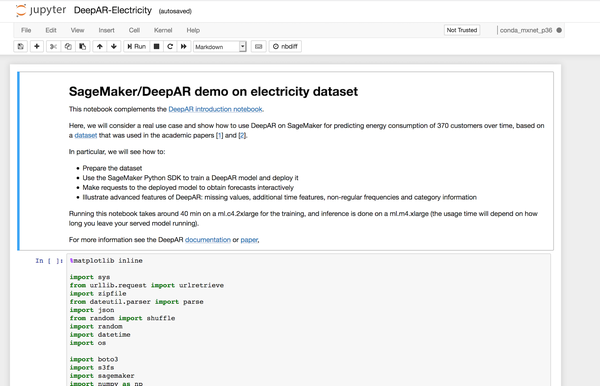Open the Kernel menu
This screenshot has height=386, width=600.
coord(163,30)
